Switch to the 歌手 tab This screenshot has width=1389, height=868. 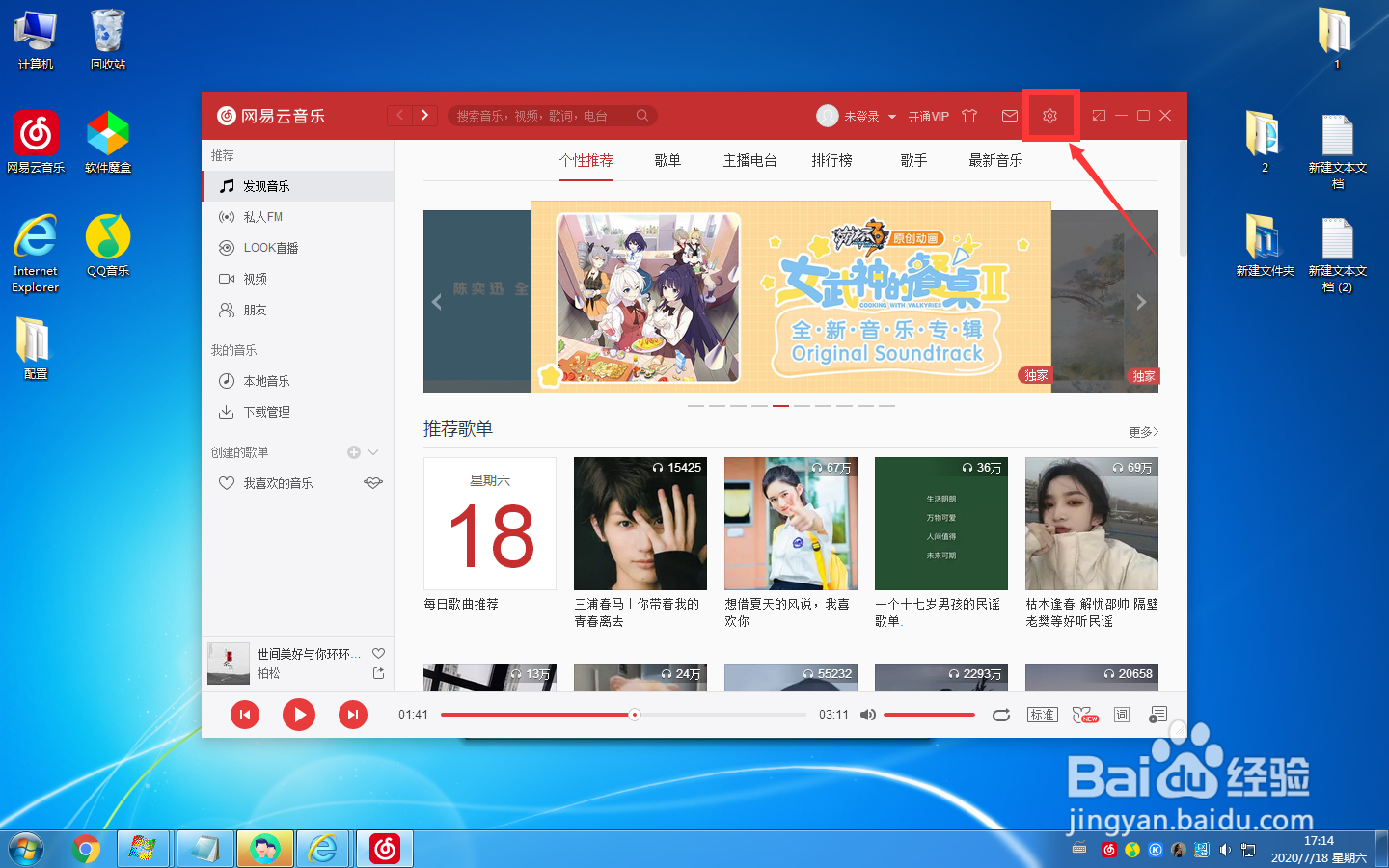(912, 160)
